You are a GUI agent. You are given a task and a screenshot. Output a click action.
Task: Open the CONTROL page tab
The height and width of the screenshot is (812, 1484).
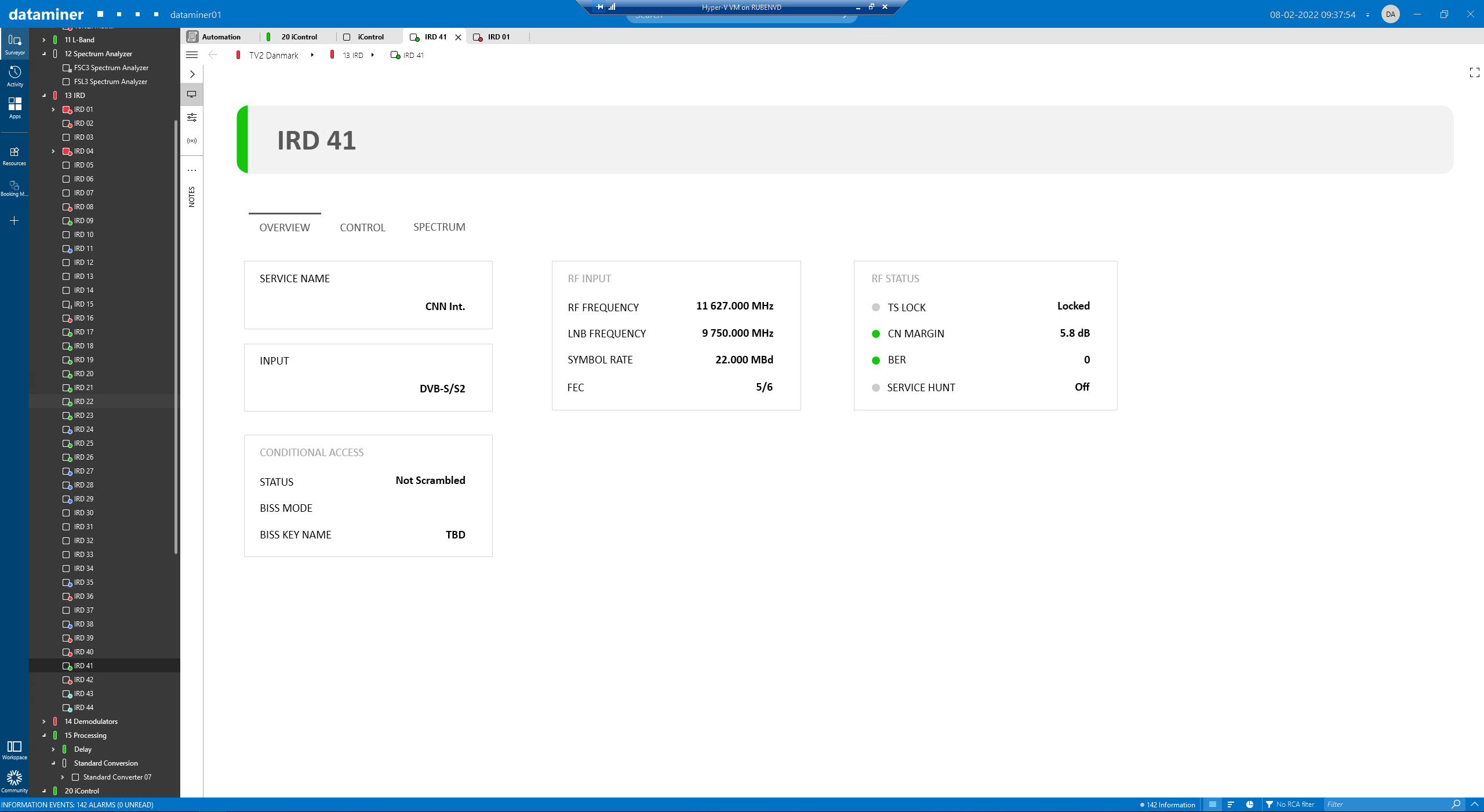[362, 227]
